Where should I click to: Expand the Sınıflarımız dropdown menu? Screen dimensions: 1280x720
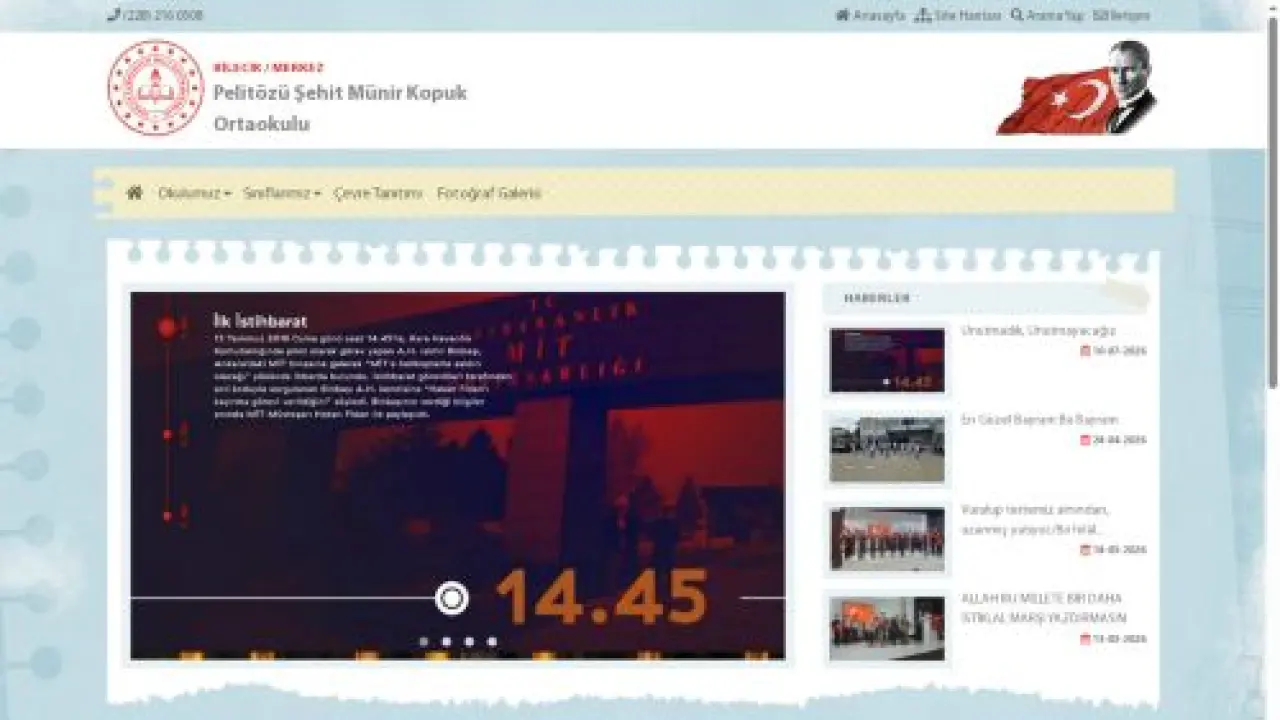click(x=282, y=193)
